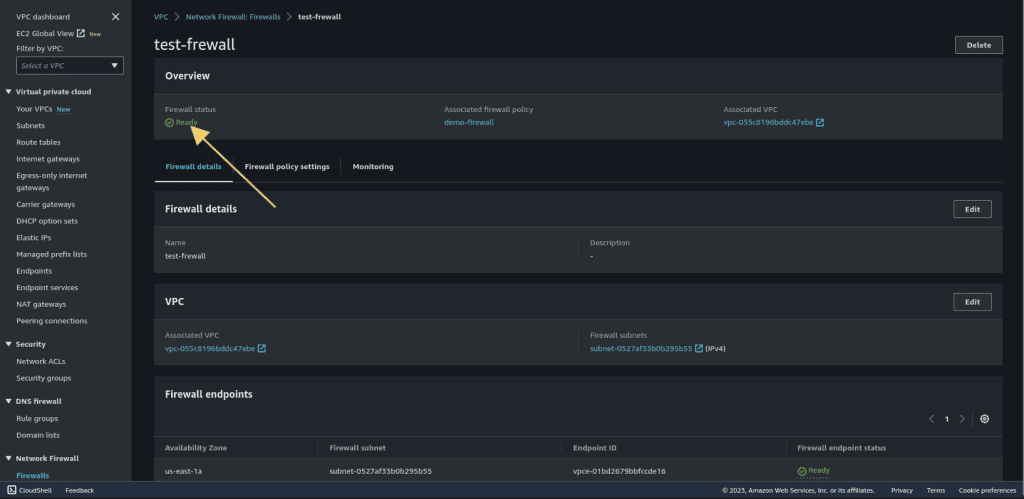
Task: Open Managed prefix lists
Action: (x=52, y=255)
